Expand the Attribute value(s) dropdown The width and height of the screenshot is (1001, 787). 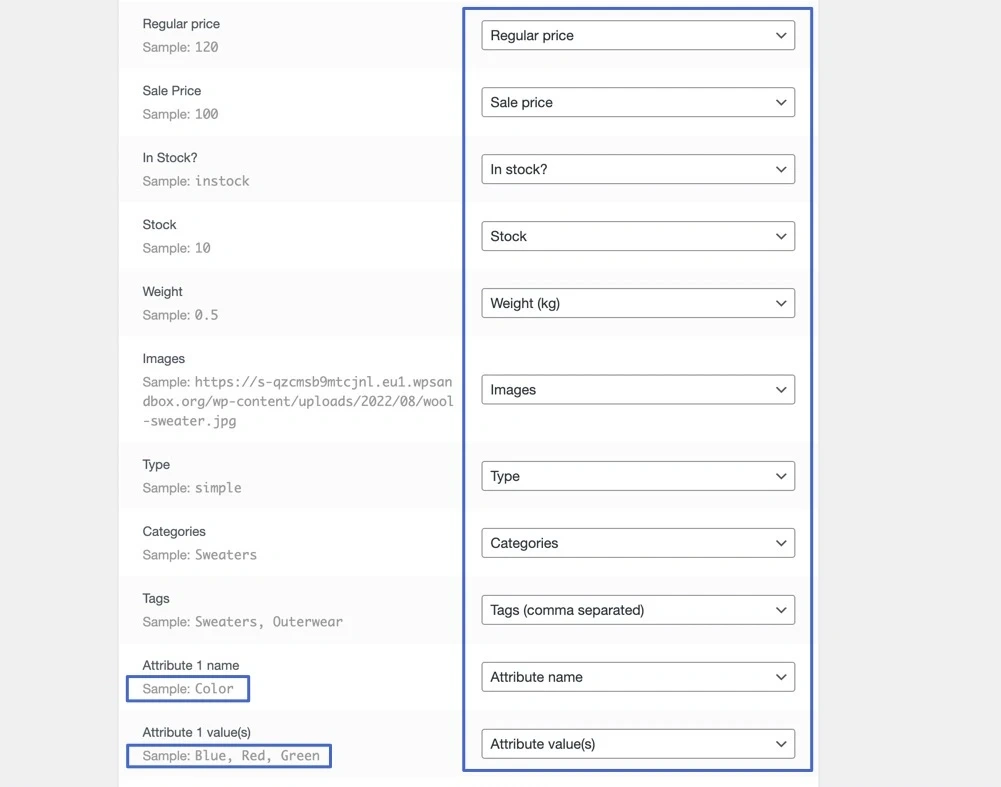(x=637, y=745)
